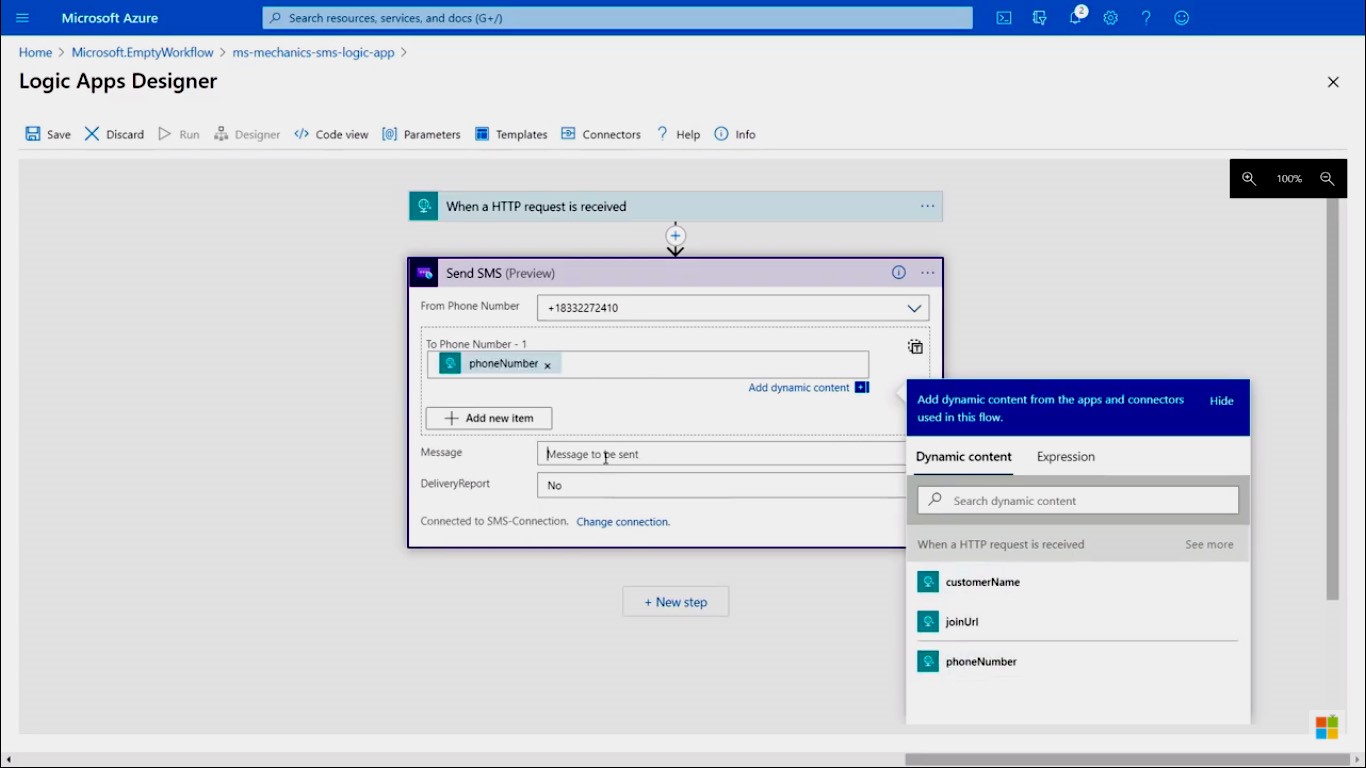Open the Directory and subscription filter icon
The width and height of the screenshot is (1366, 768).
click(1040, 18)
